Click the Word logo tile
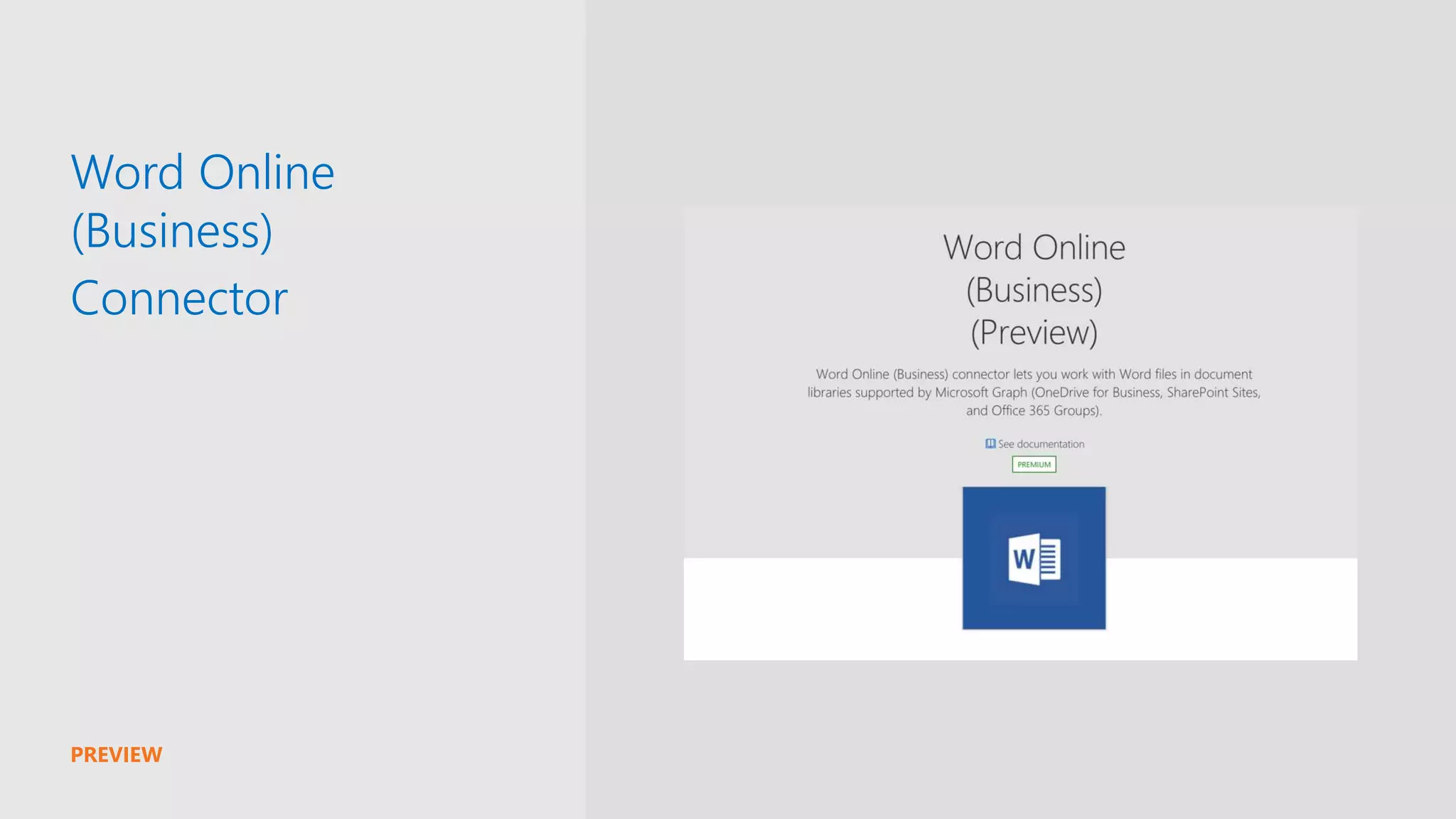 tap(1034, 558)
